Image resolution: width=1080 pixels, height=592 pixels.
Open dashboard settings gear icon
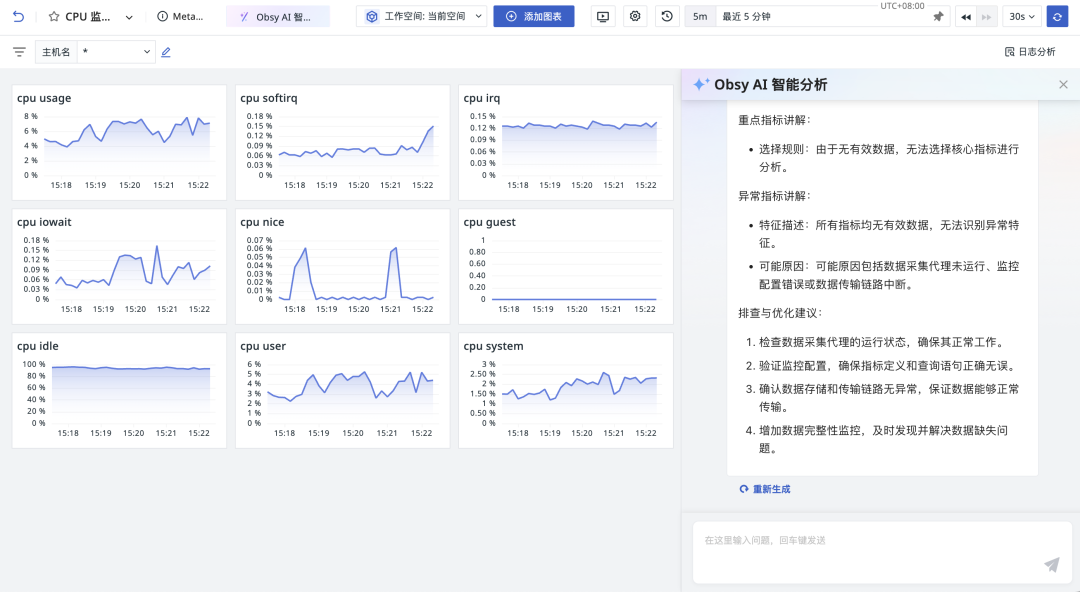click(x=635, y=17)
